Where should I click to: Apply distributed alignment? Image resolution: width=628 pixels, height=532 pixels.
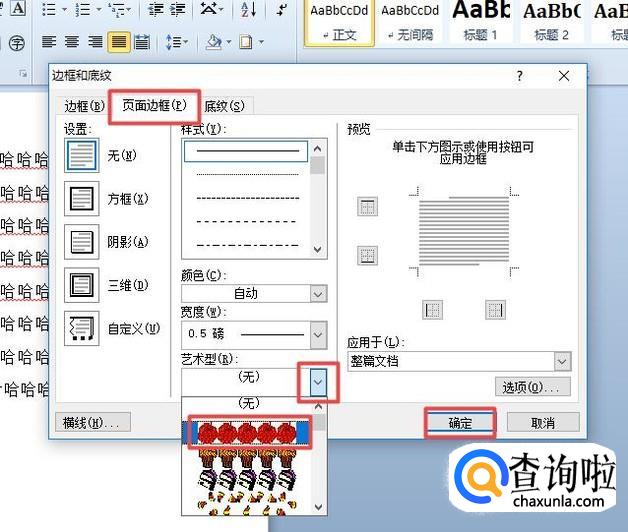click(141, 42)
